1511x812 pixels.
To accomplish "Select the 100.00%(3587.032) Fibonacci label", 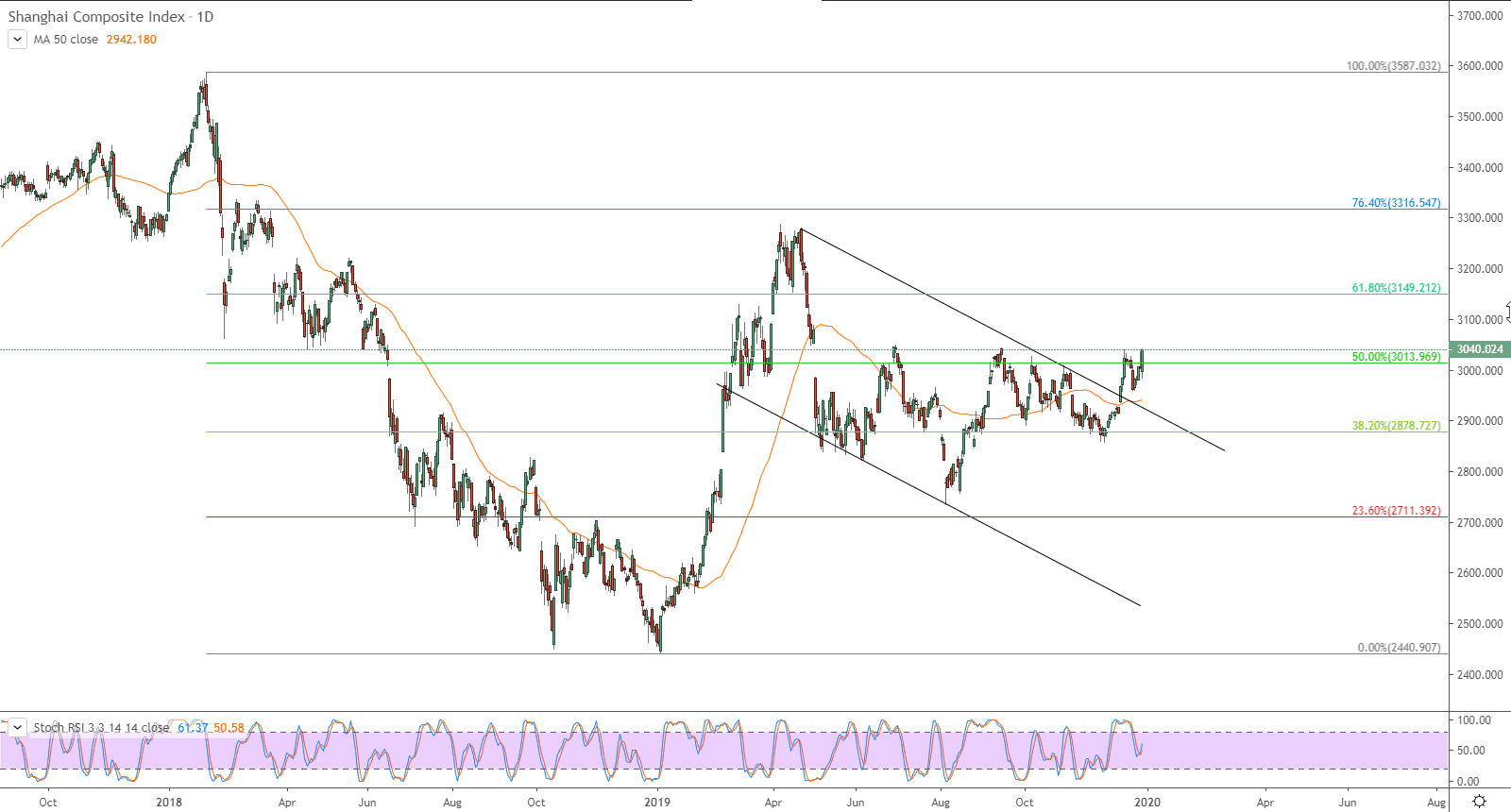I will (1394, 66).
